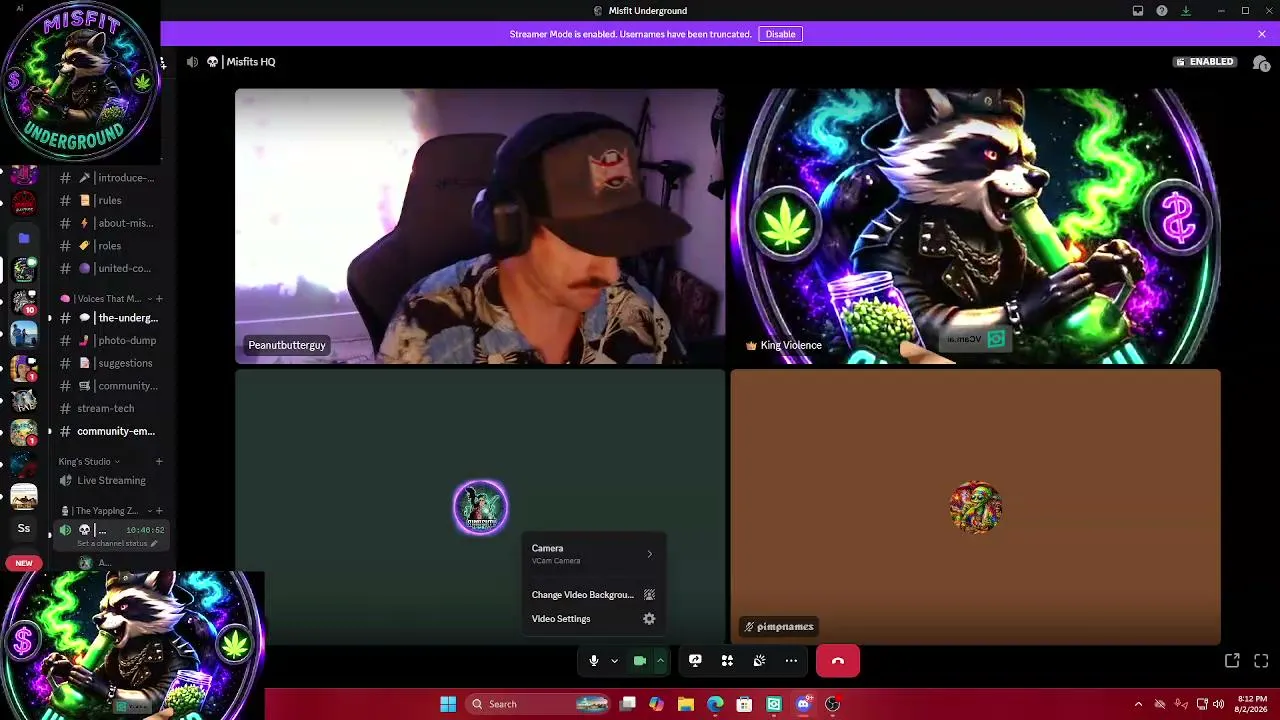Open the Windows Start menu
The width and height of the screenshot is (1280, 720).
pyautogui.click(x=448, y=704)
